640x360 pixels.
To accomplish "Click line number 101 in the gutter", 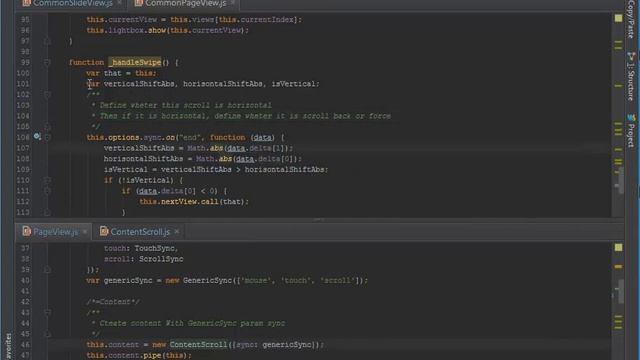I will point(23,84).
